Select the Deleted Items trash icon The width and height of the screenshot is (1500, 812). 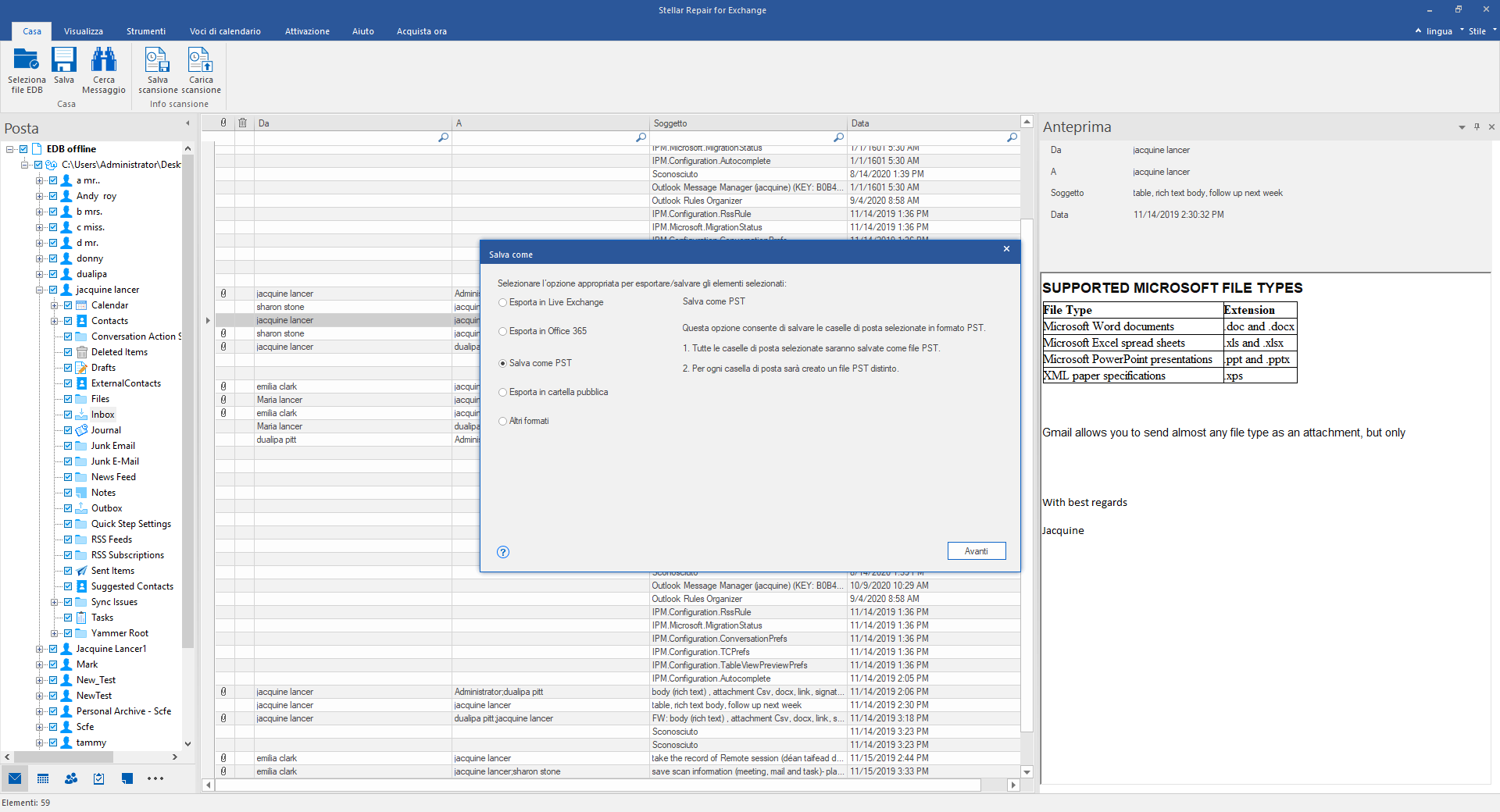point(81,352)
